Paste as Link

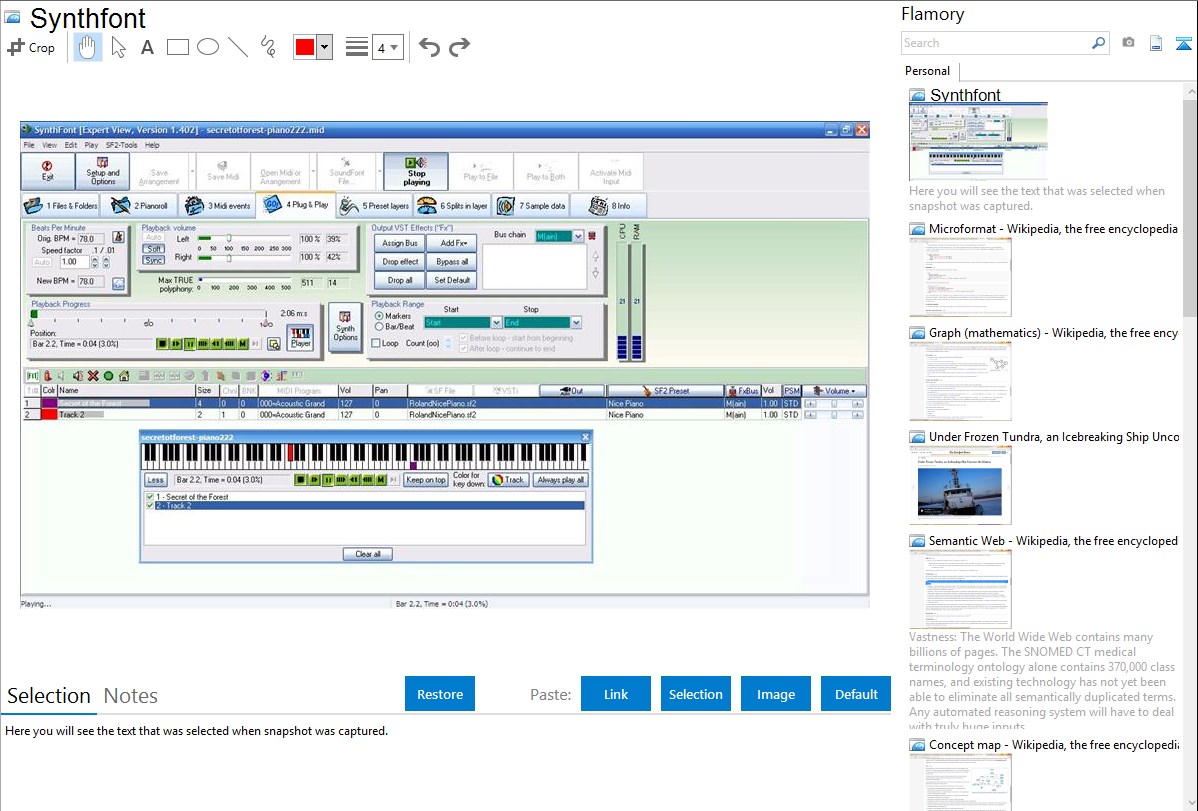616,694
